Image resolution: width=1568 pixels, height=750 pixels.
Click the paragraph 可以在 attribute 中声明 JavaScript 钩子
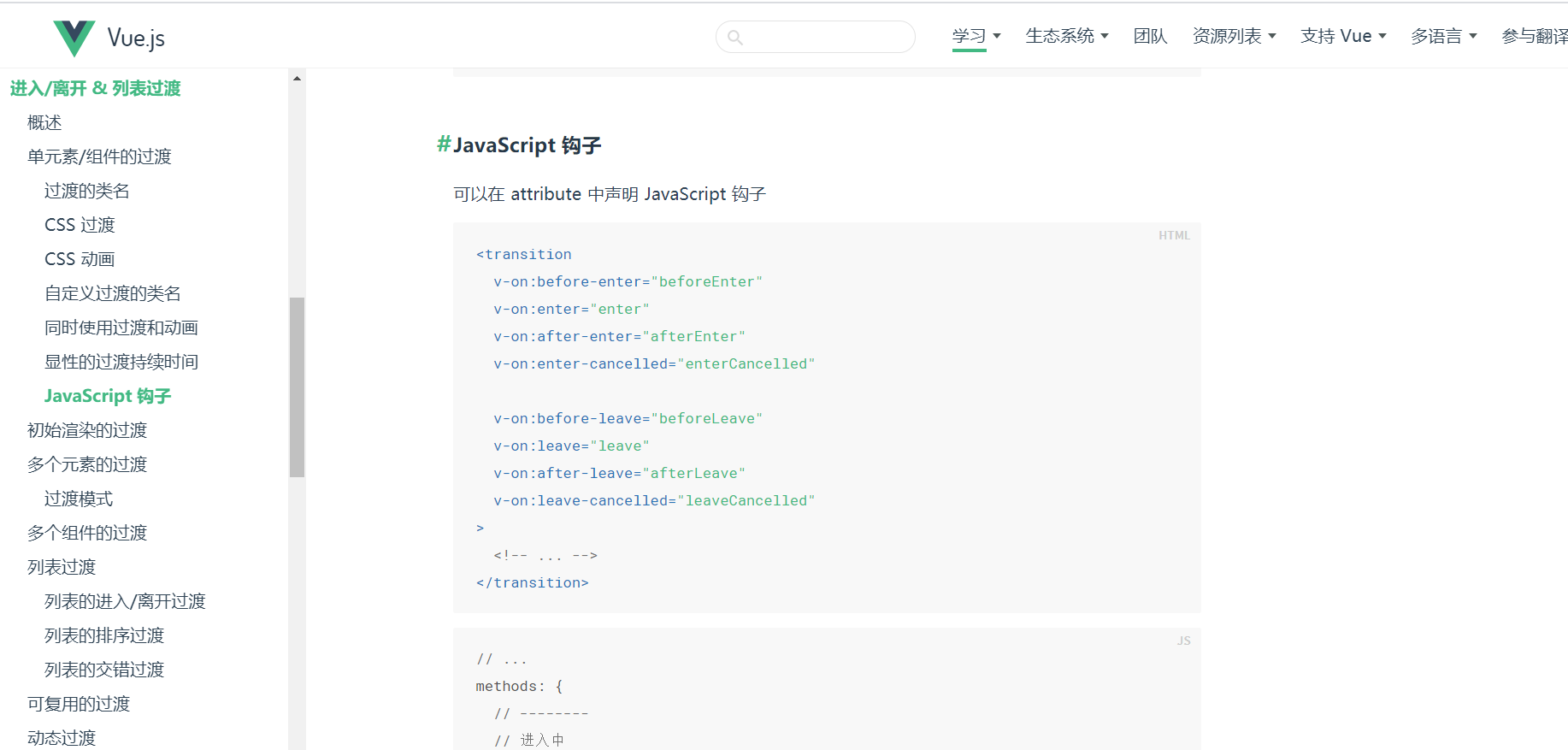click(x=610, y=194)
